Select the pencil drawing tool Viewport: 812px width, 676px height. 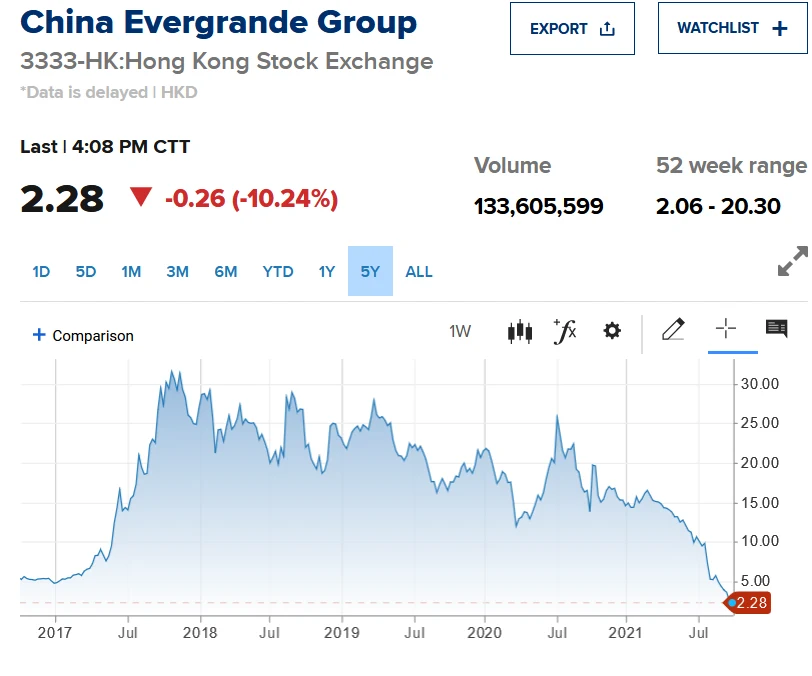click(x=673, y=329)
